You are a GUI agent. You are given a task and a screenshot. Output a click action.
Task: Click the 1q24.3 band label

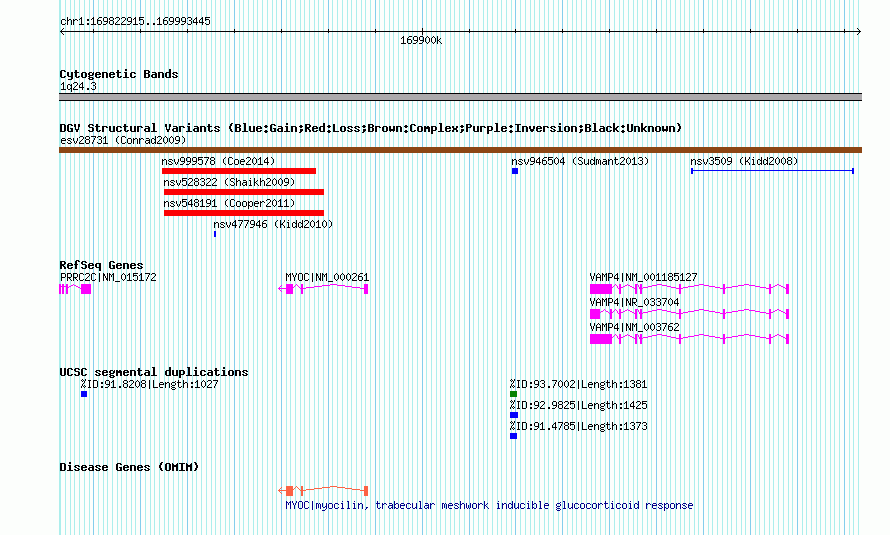coord(78,86)
